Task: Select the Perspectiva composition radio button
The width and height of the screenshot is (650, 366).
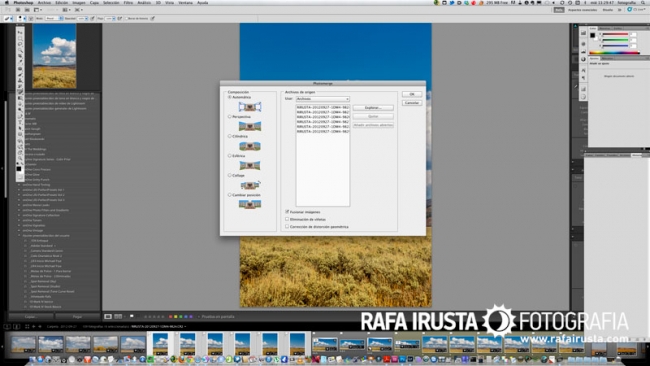Action: 230,116
